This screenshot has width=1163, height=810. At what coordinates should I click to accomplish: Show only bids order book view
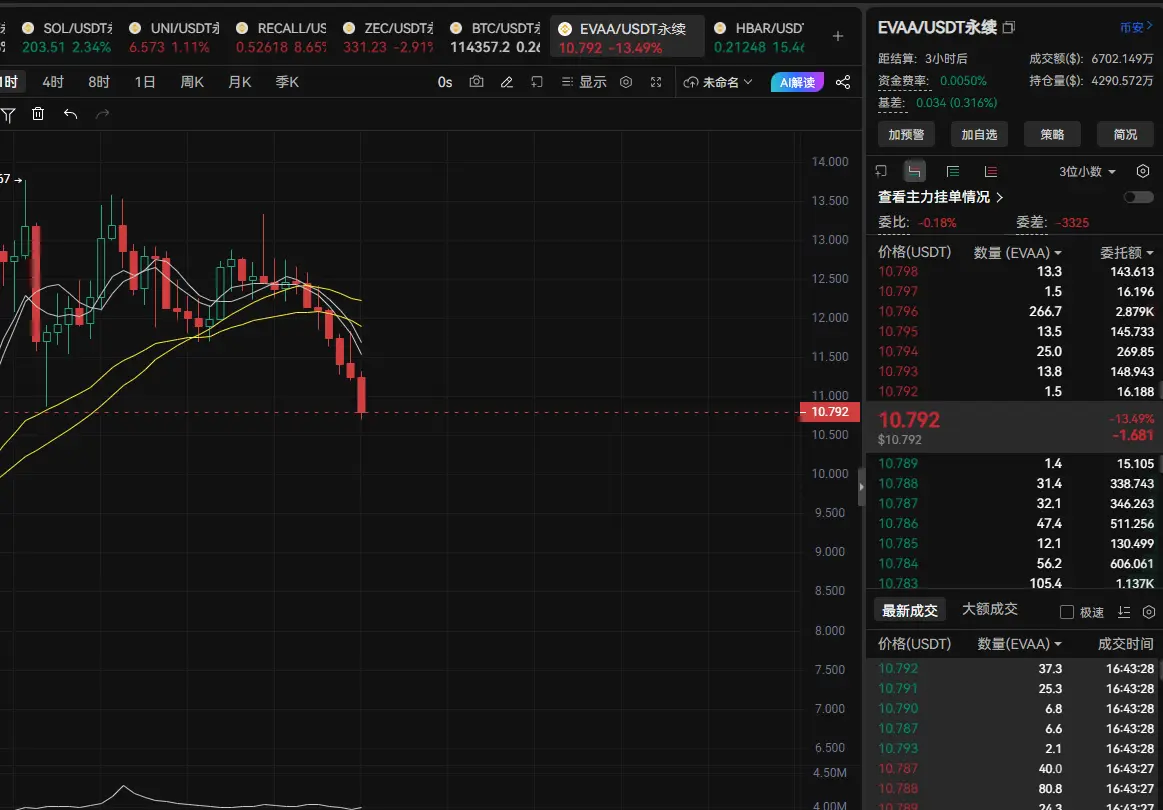[x=953, y=171]
